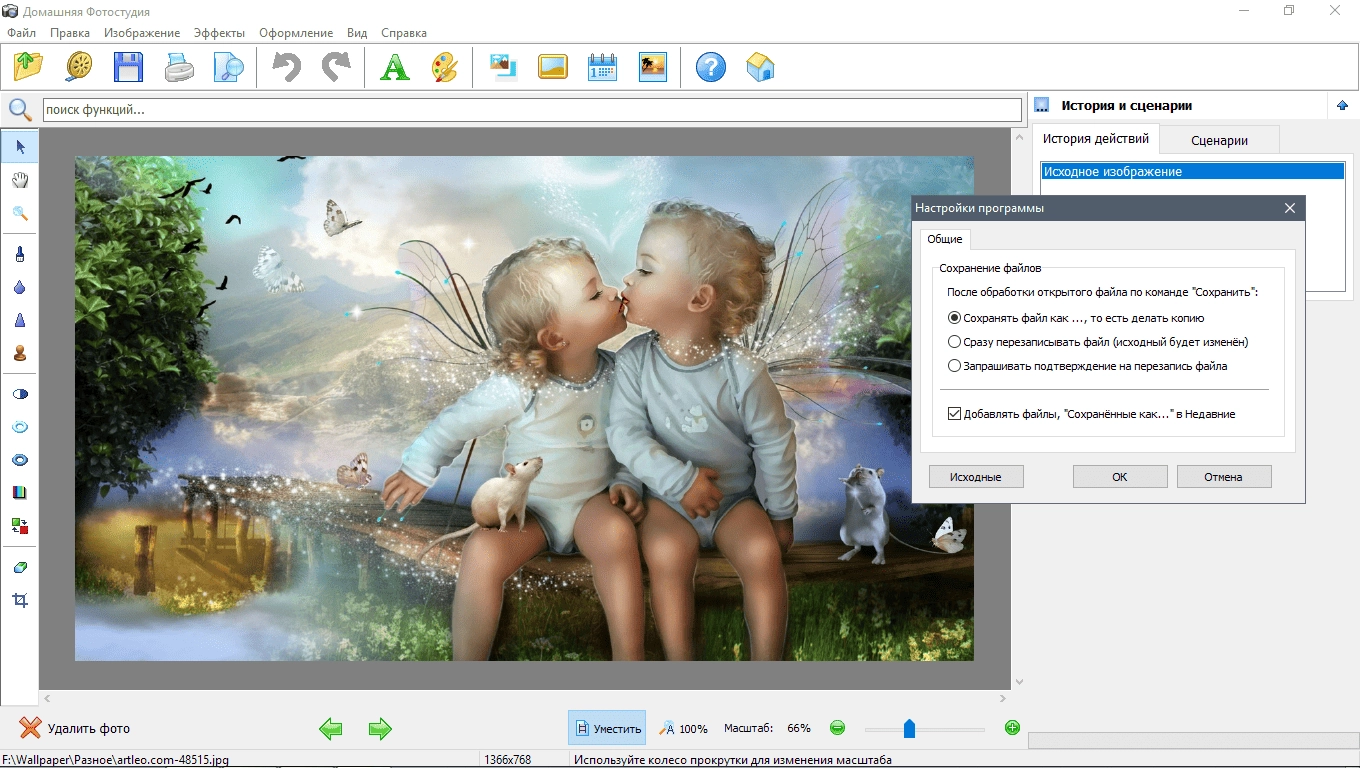Save the image with floppy disk icon
Screen dimensions: 1360x768
click(x=128, y=67)
